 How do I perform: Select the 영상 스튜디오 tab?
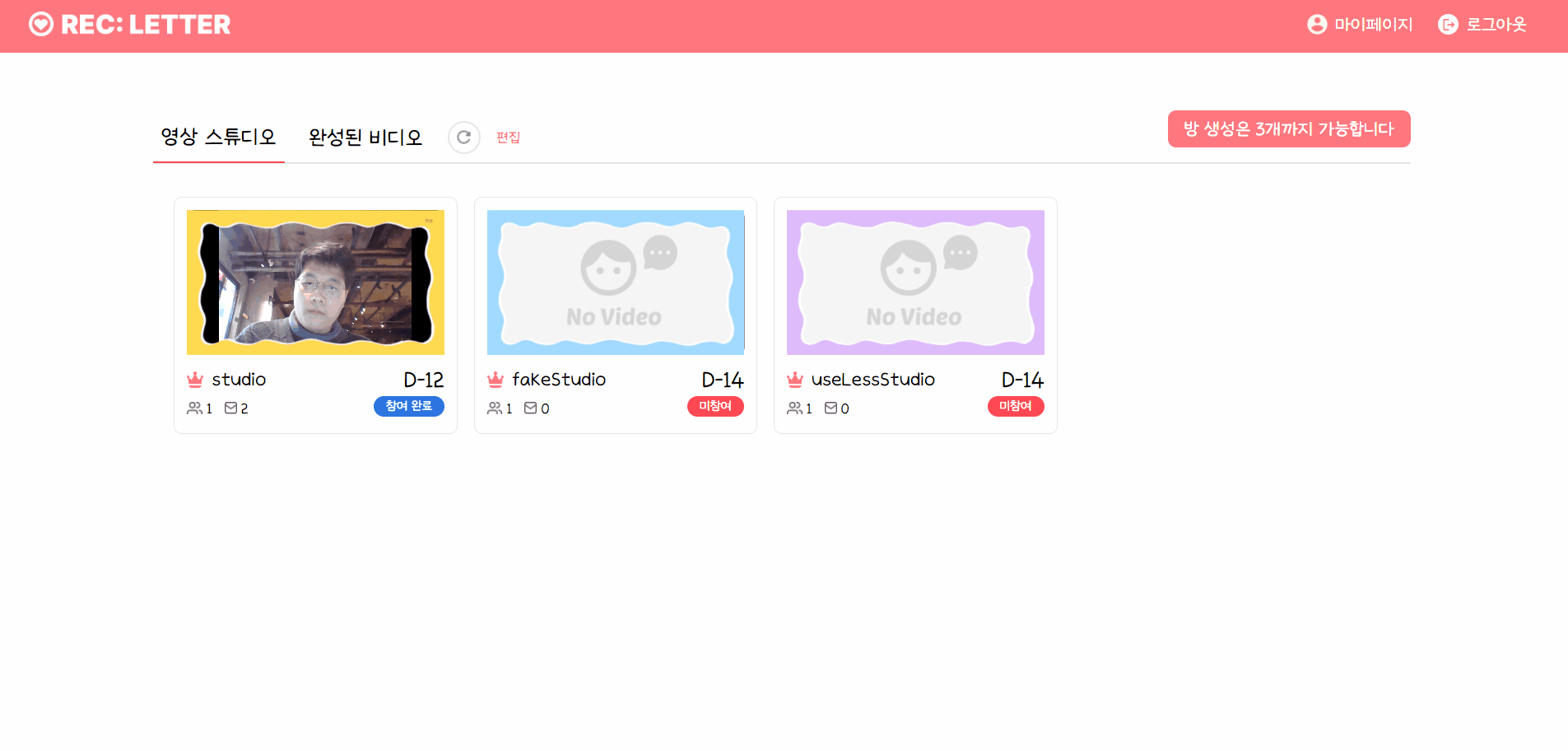[218, 137]
